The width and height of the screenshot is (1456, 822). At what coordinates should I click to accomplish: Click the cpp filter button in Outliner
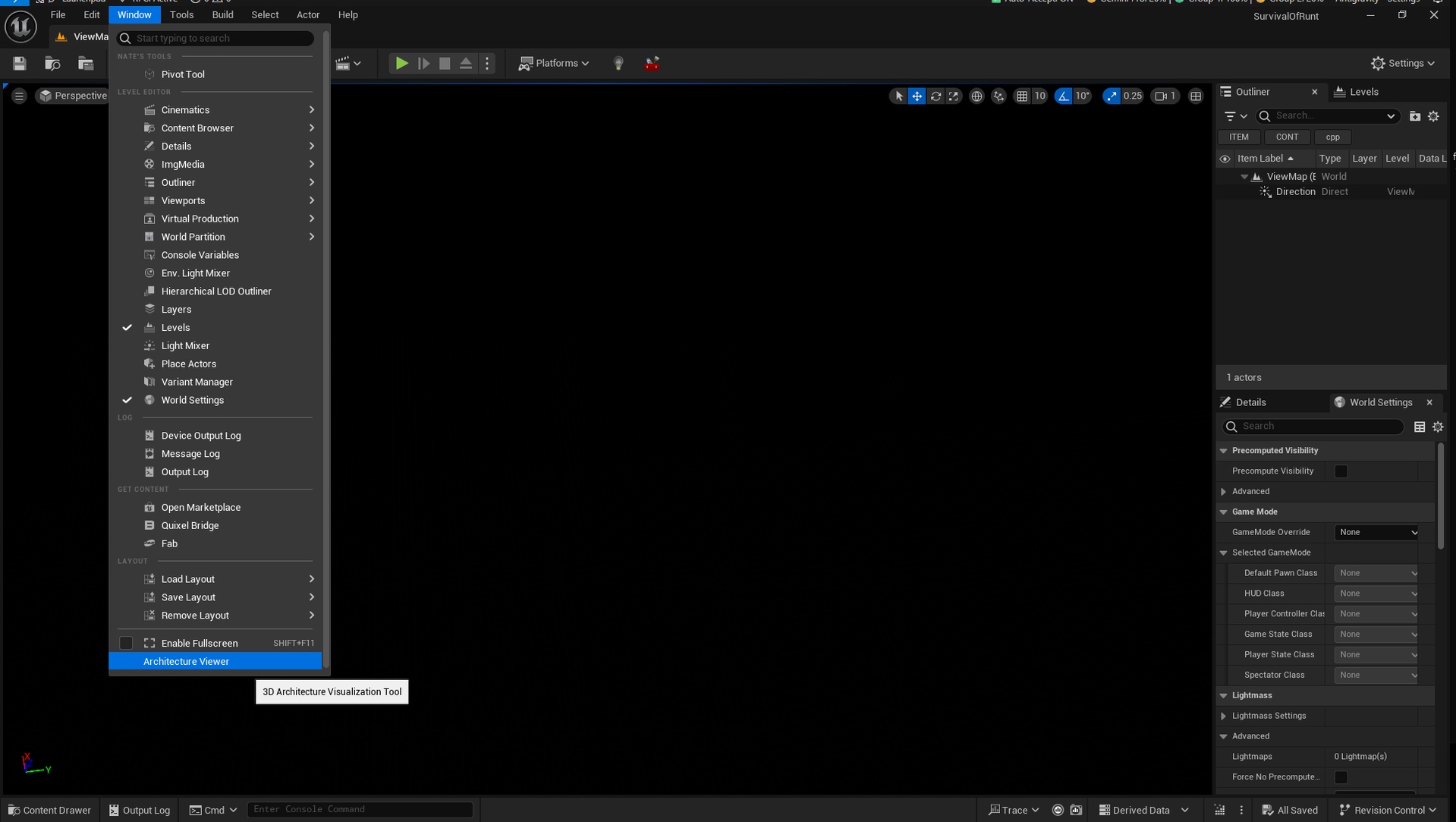pos(1332,137)
